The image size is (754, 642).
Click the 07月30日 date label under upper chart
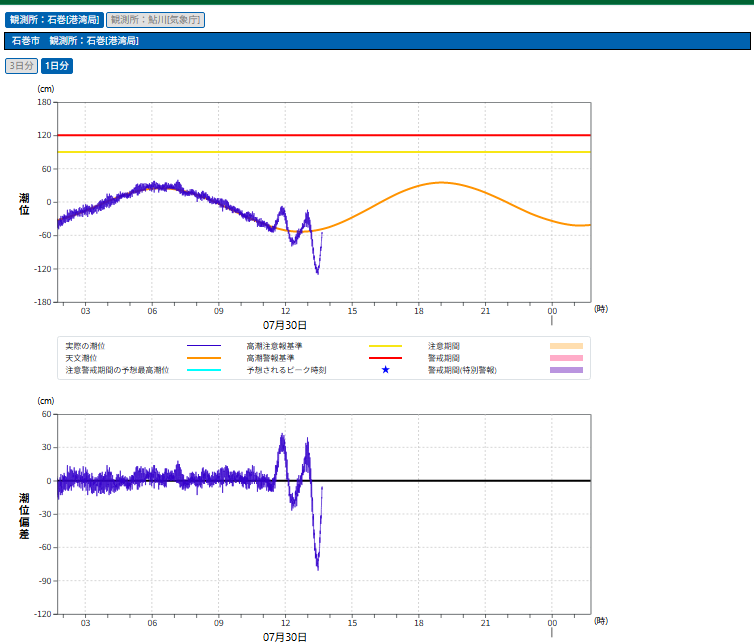[285, 325]
